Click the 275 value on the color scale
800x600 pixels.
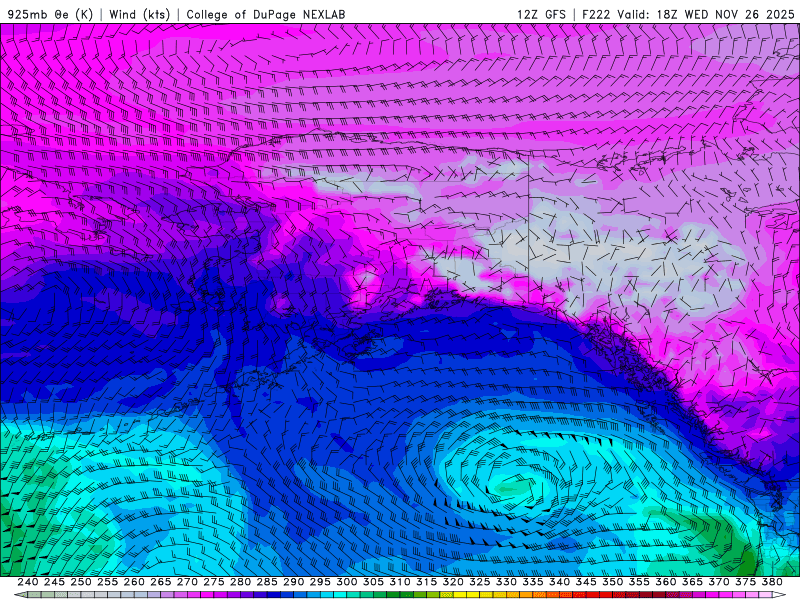pyautogui.click(x=214, y=582)
